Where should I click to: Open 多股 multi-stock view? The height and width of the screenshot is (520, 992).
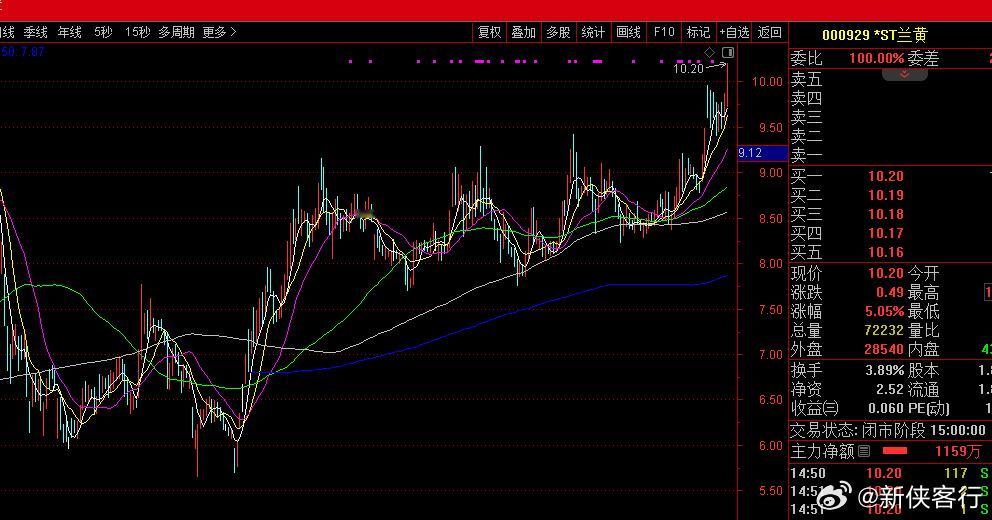click(559, 32)
